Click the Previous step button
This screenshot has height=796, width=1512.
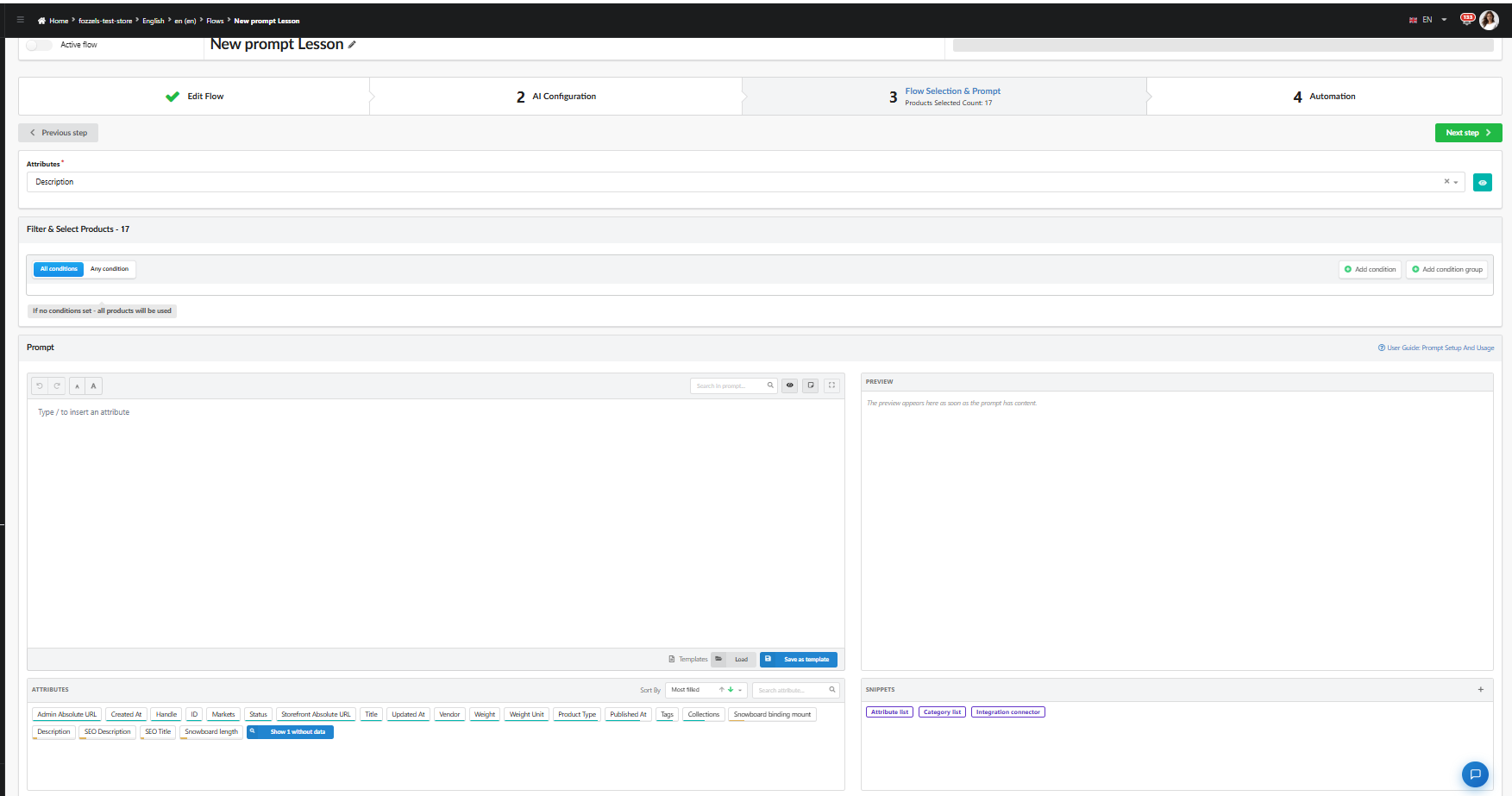point(58,133)
